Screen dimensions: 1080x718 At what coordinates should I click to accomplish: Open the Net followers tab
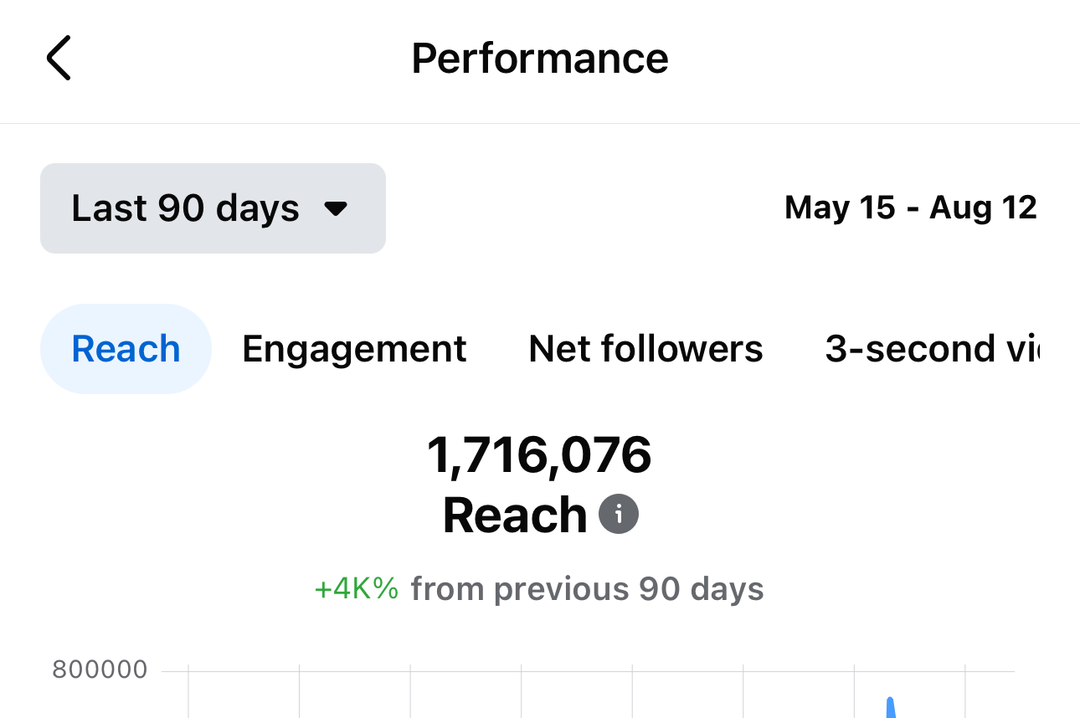(645, 349)
